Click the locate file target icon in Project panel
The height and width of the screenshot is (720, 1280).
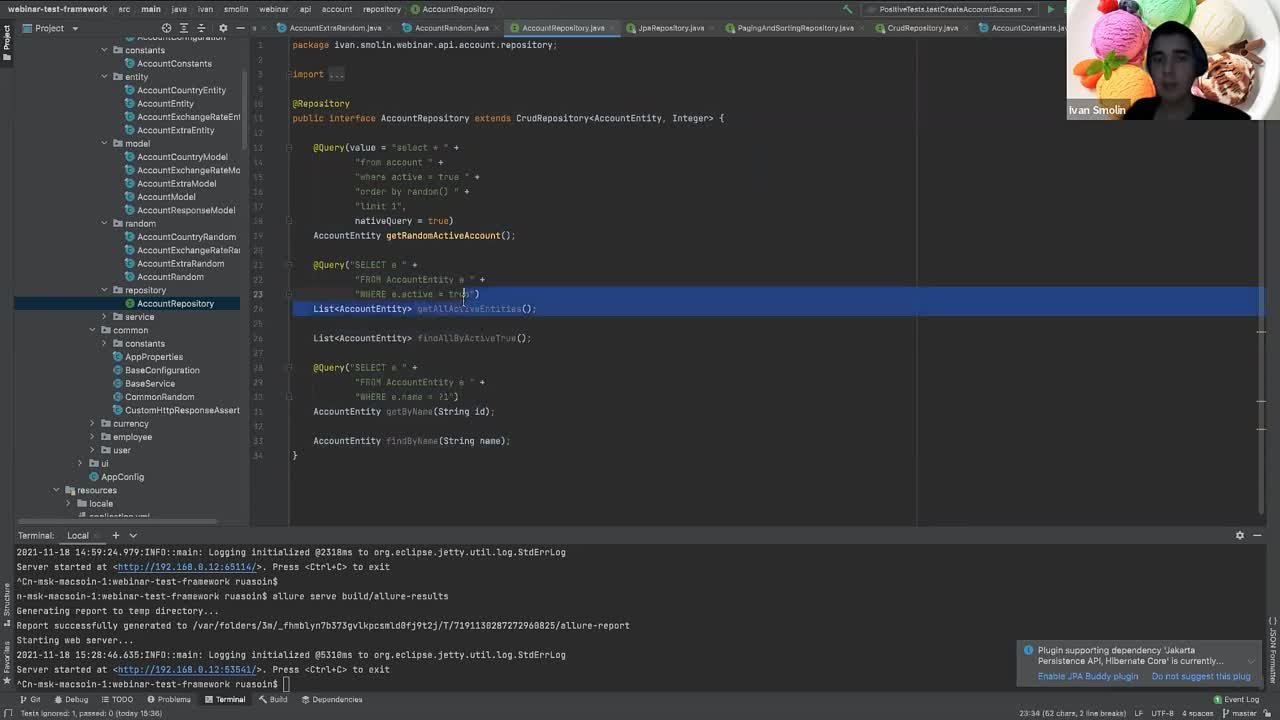pyautogui.click(x=166, y=28)
